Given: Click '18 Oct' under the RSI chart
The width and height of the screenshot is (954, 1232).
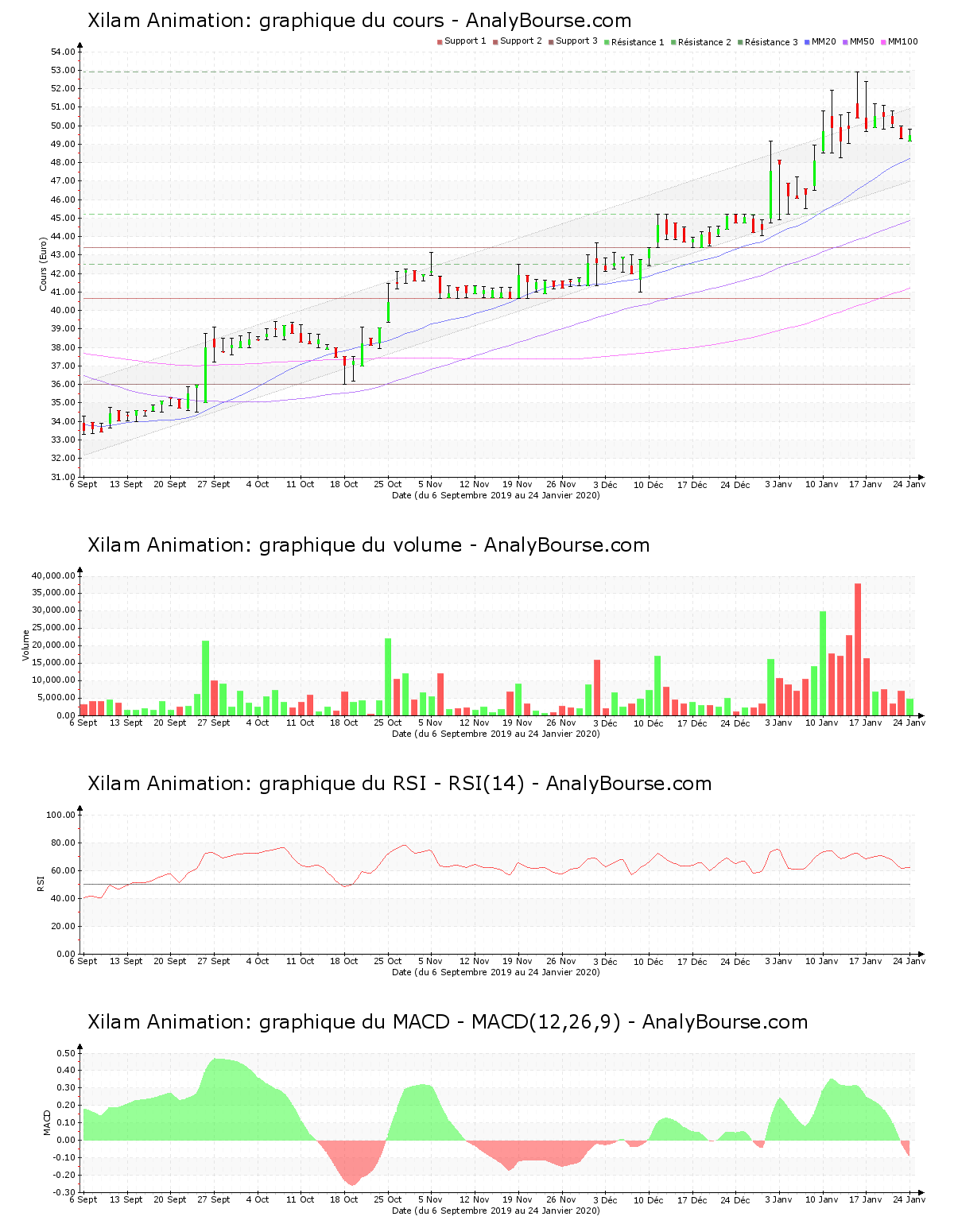Looking at the screenshot, I should (x=344, y=961).
